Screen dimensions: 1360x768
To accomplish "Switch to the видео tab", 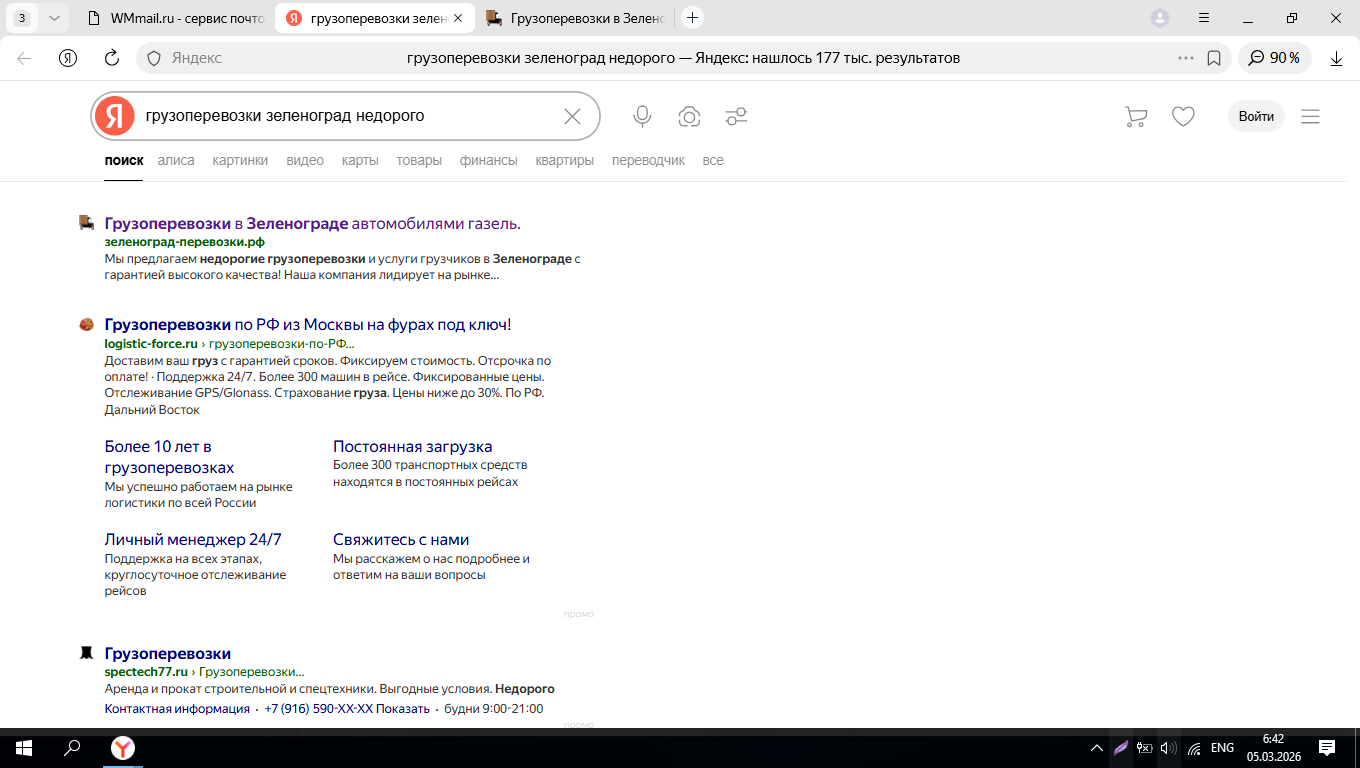I will click(x=305, y=160).
